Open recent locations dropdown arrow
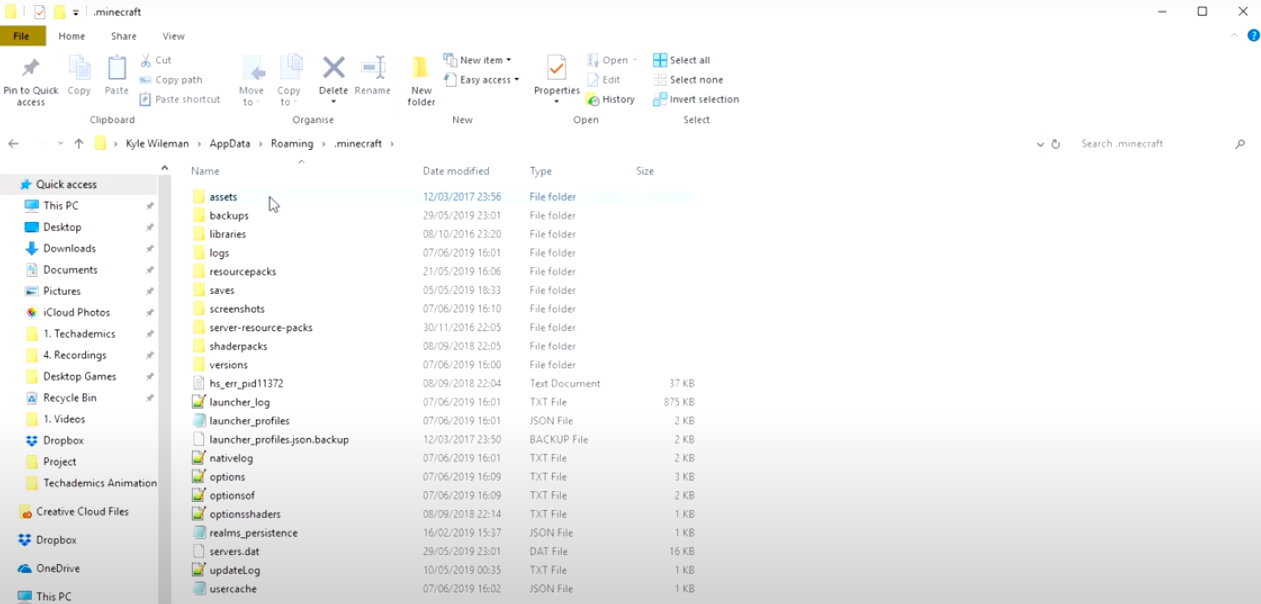The image size is (1261, 604). pos(61,144)
